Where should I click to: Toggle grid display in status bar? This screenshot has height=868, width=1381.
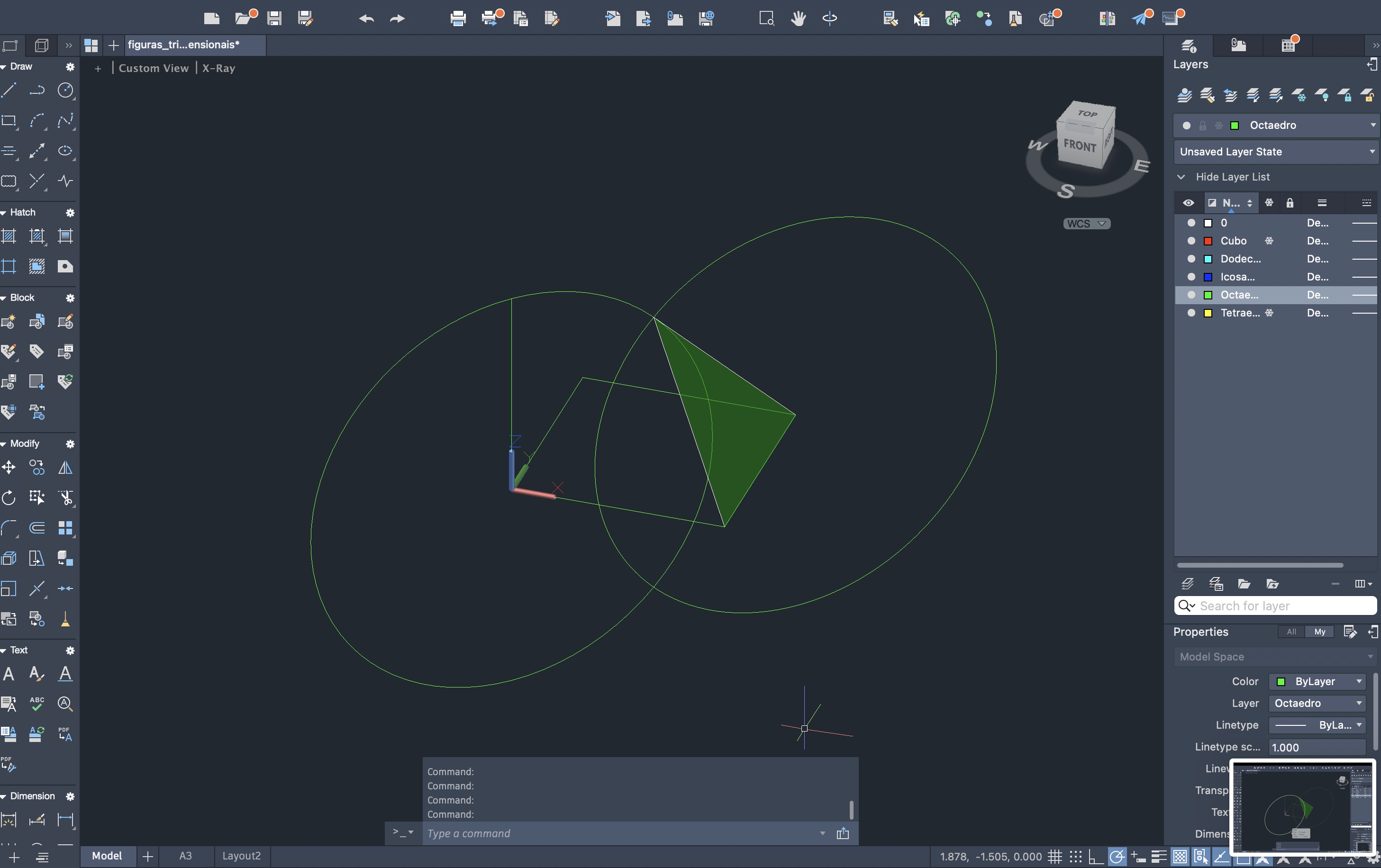pyautogui.click(x=1054, y=857)
